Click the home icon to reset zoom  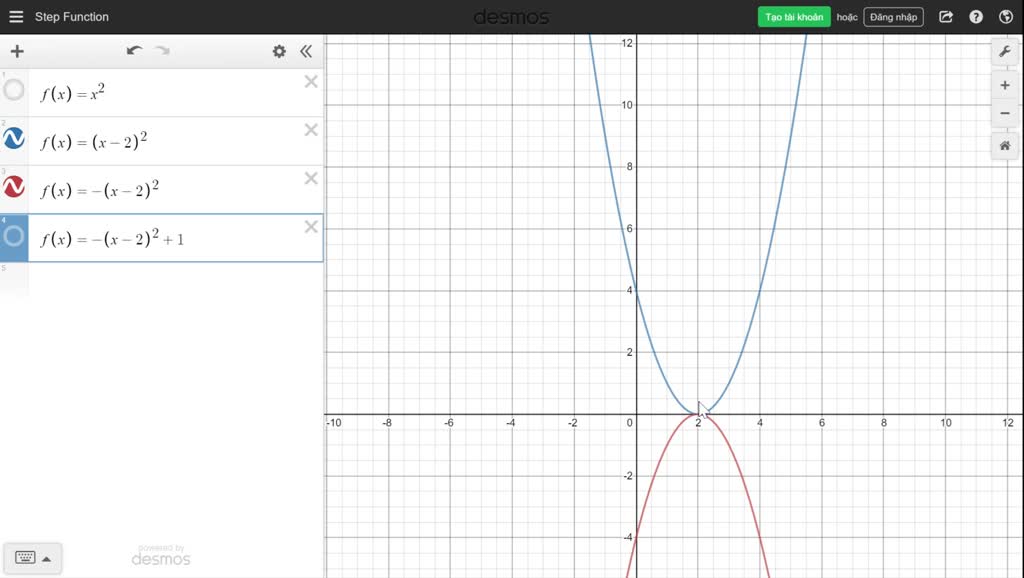click(1004, 146)
